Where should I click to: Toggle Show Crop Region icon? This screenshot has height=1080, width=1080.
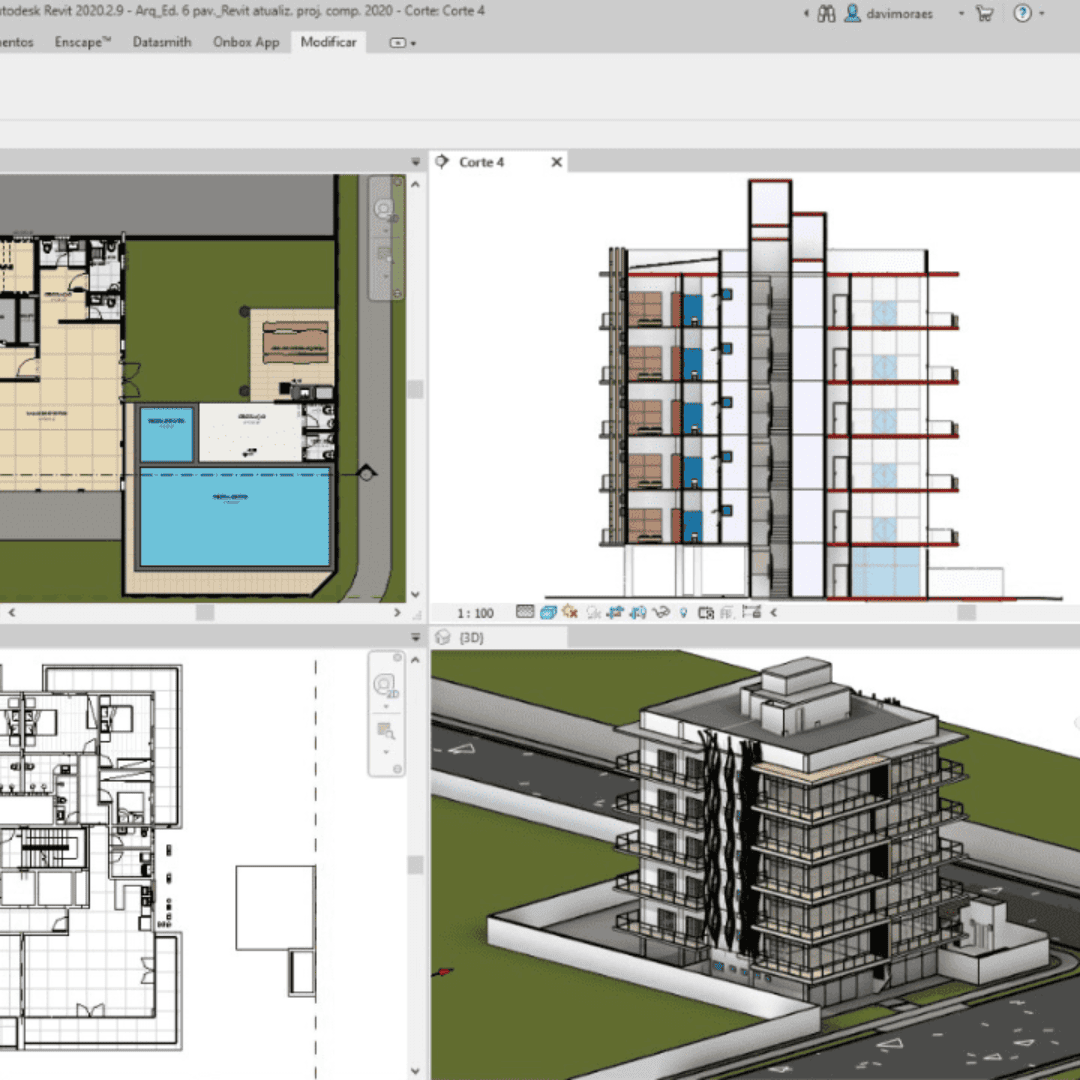(637, 612)
